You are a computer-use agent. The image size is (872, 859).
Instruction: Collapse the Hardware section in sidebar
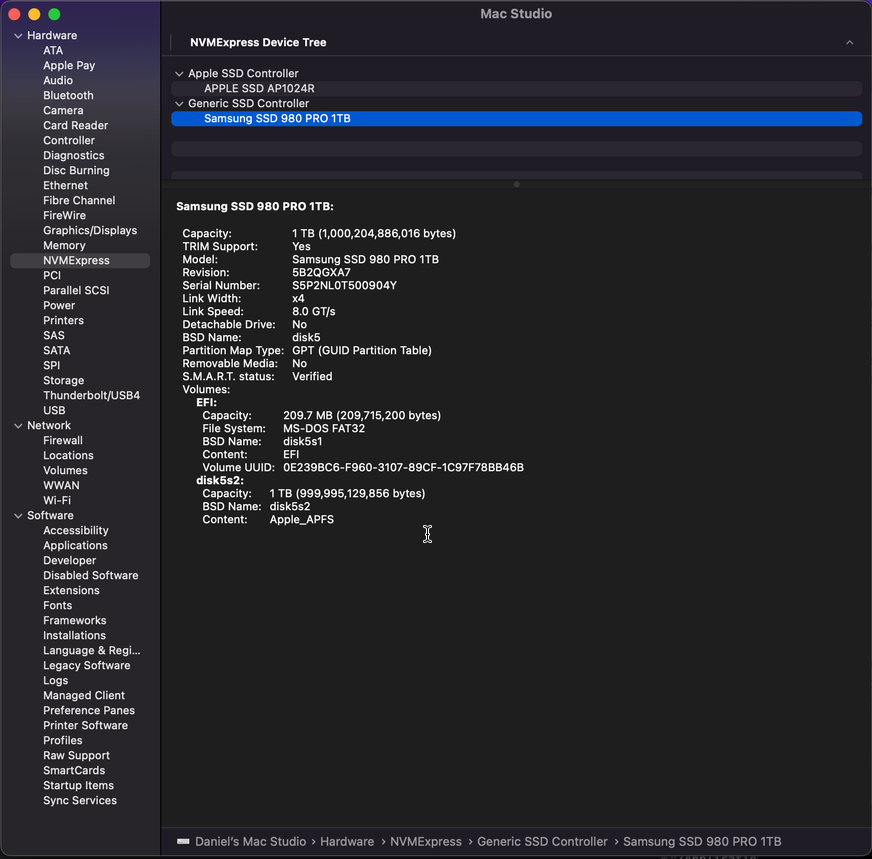(x=18, y=36)
